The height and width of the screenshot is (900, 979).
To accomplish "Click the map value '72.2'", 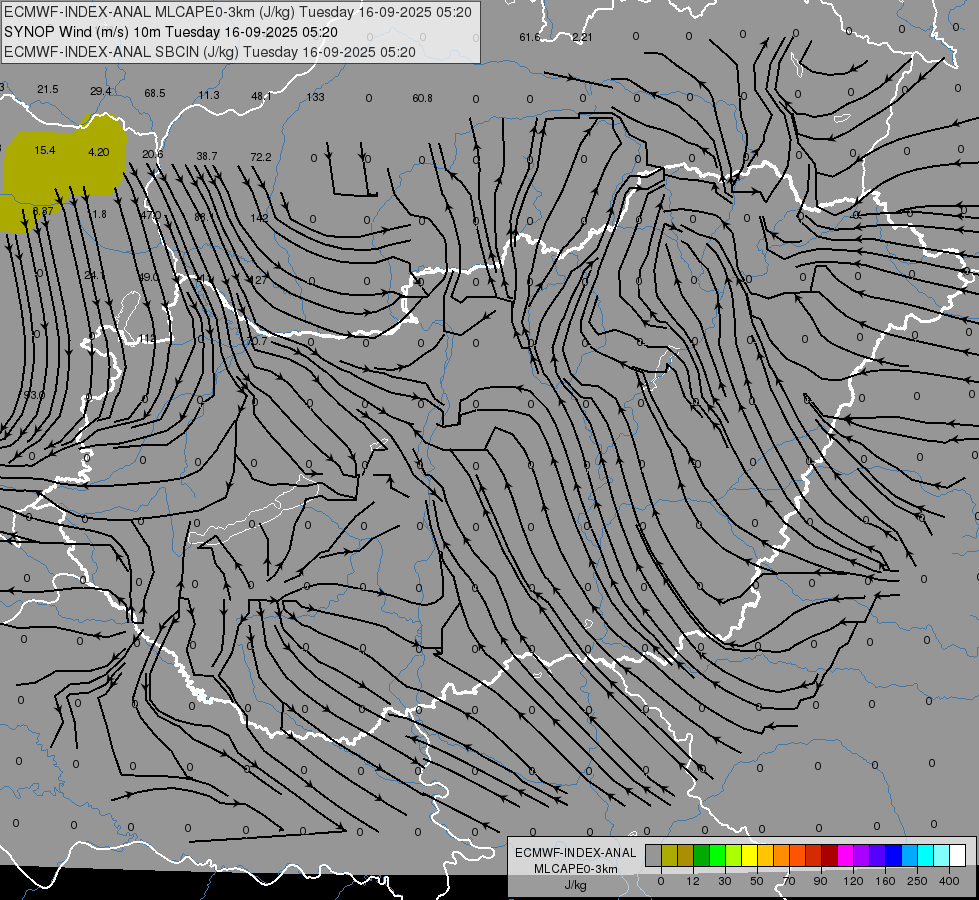I will tap(261, 157).
